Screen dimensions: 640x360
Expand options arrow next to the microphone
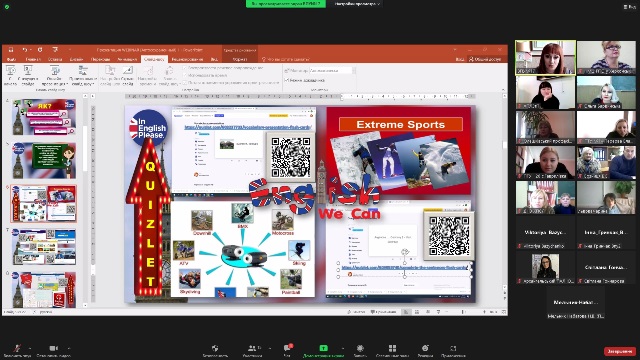pyautogui.click(x=30, y=348)
